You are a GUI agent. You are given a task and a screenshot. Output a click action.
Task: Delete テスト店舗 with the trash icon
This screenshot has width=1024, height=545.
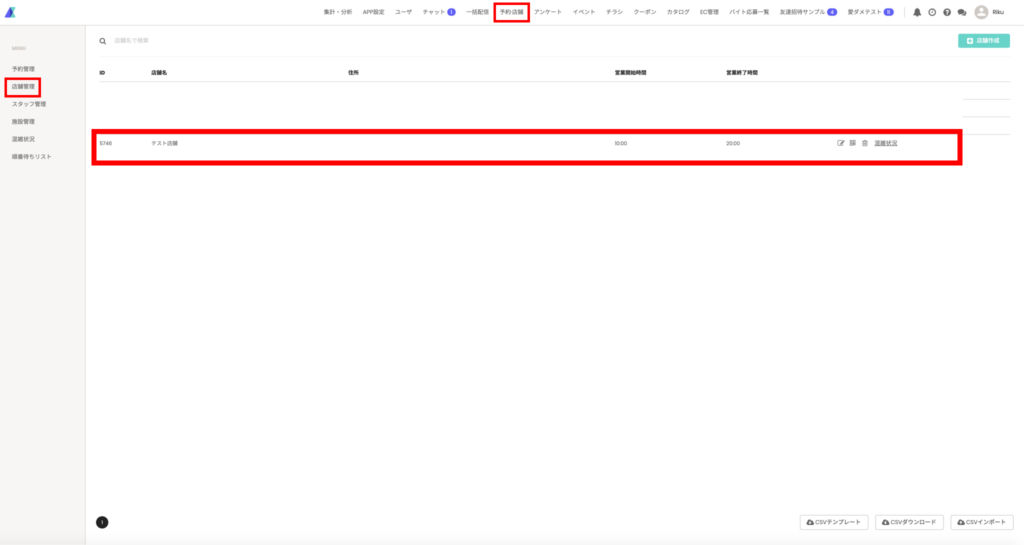tap(865, 143)
